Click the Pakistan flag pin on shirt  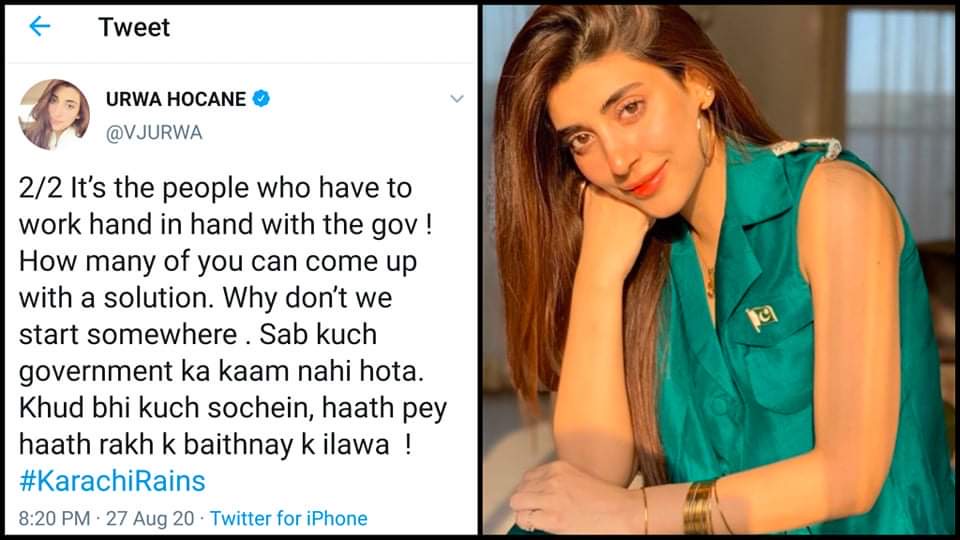[762, 317]
